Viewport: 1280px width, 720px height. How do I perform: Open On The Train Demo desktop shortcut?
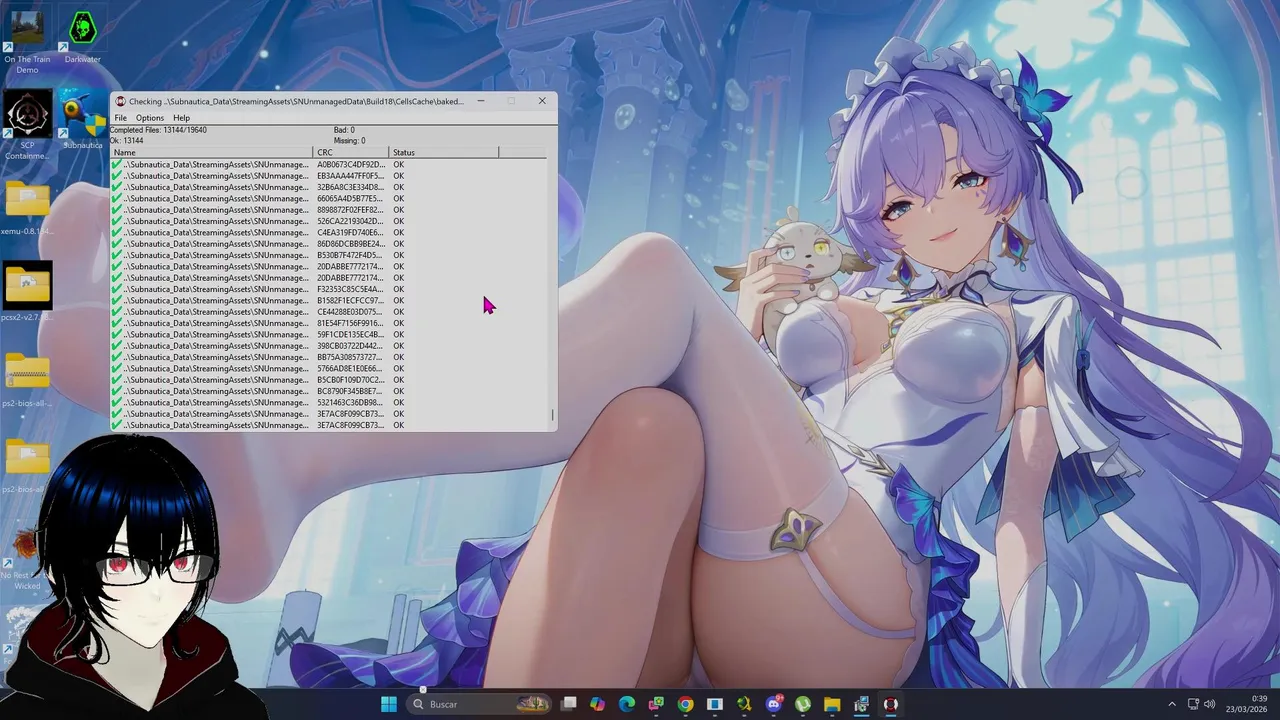(x=27, y=40)
